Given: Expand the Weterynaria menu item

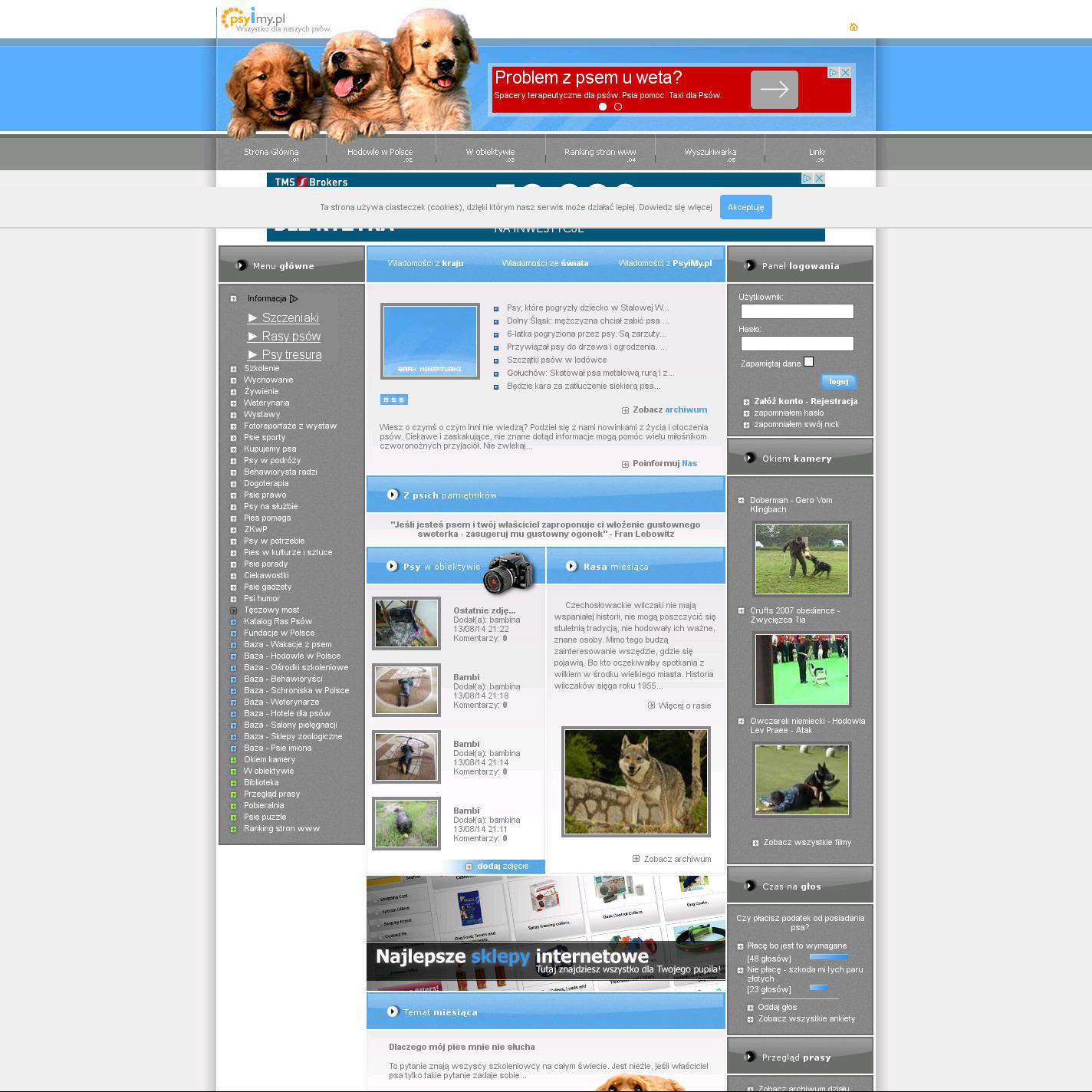Looking at the screenshot, I should click(x=233, y=403).
